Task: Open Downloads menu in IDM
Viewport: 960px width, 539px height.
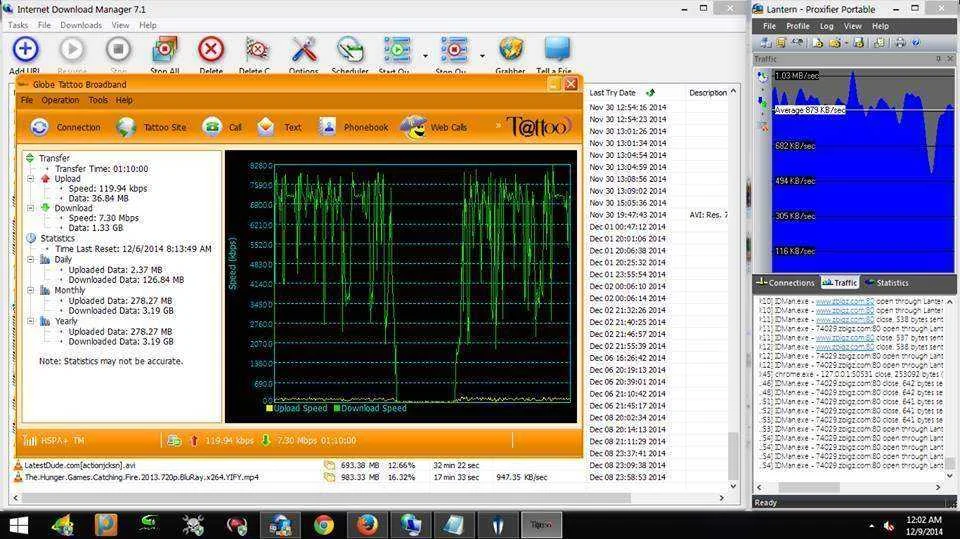Action: pyautogui.click(x=81, y=25)
